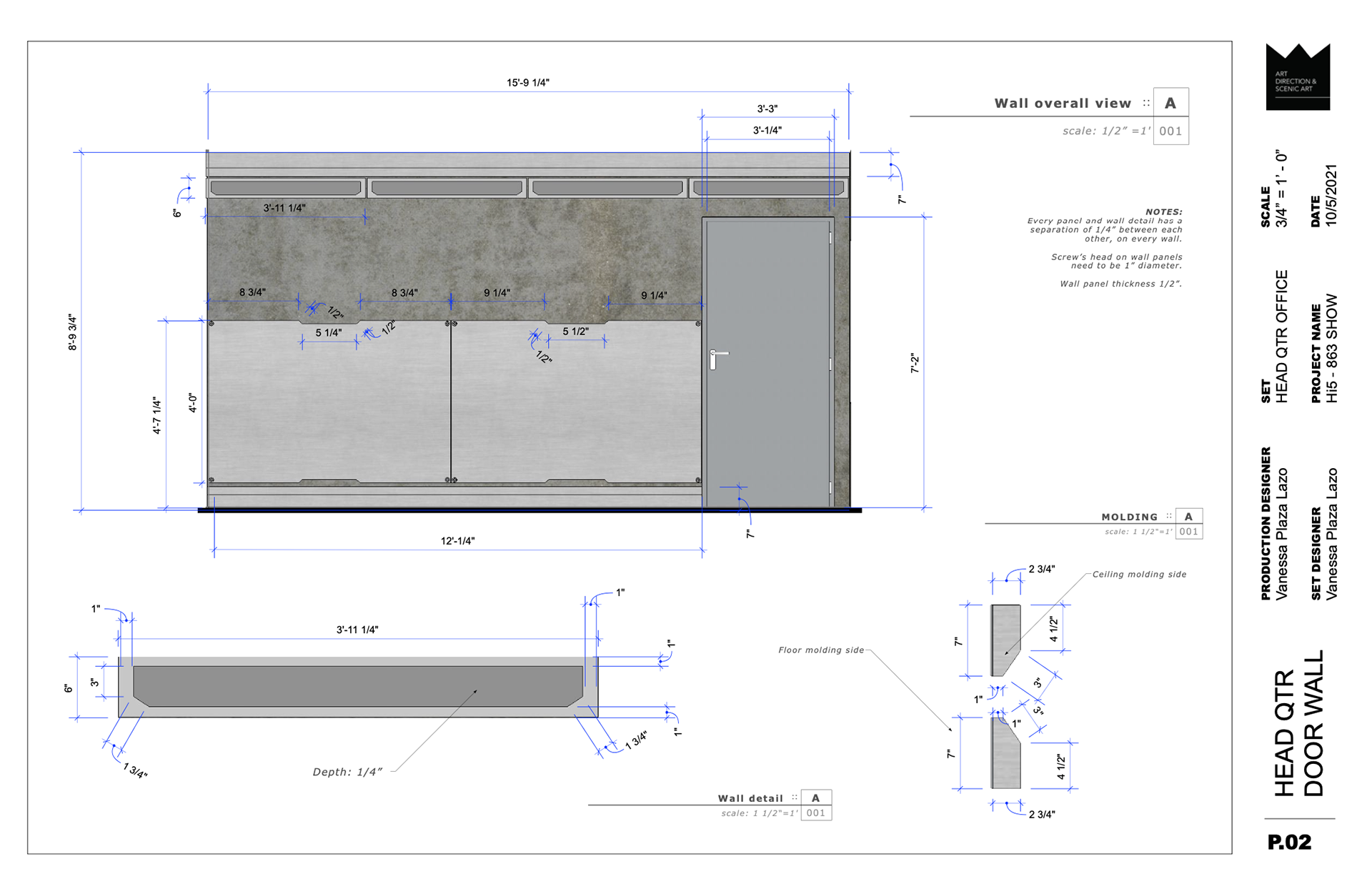Image resolution: width=1372 pixels, height=884 pixels.
Task: Click the 12'-1/4" bottom dimension label
Action: tap(457, 541)
